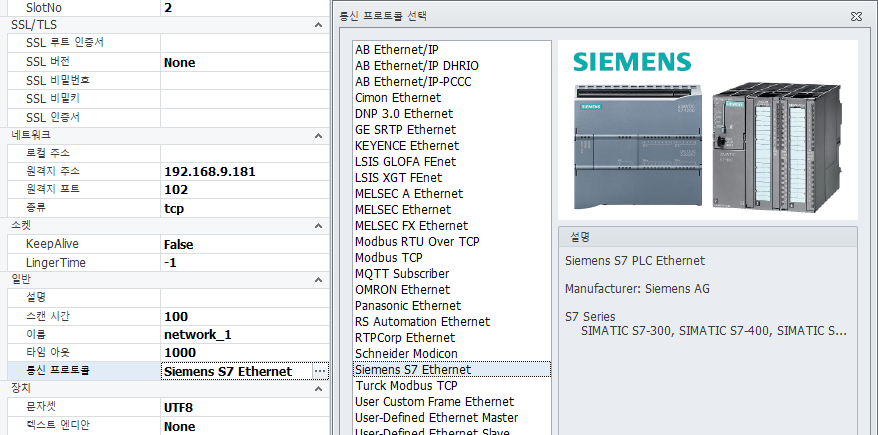
Task: Select MELSEC Ethernet entry
Action: point(451,209)
